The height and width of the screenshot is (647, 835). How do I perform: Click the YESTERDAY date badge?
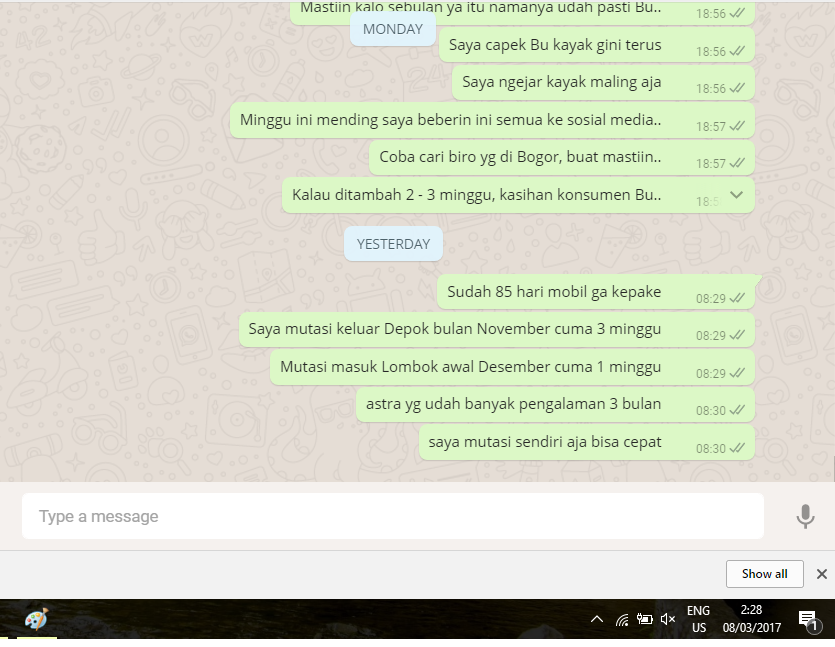click(393, 244)
